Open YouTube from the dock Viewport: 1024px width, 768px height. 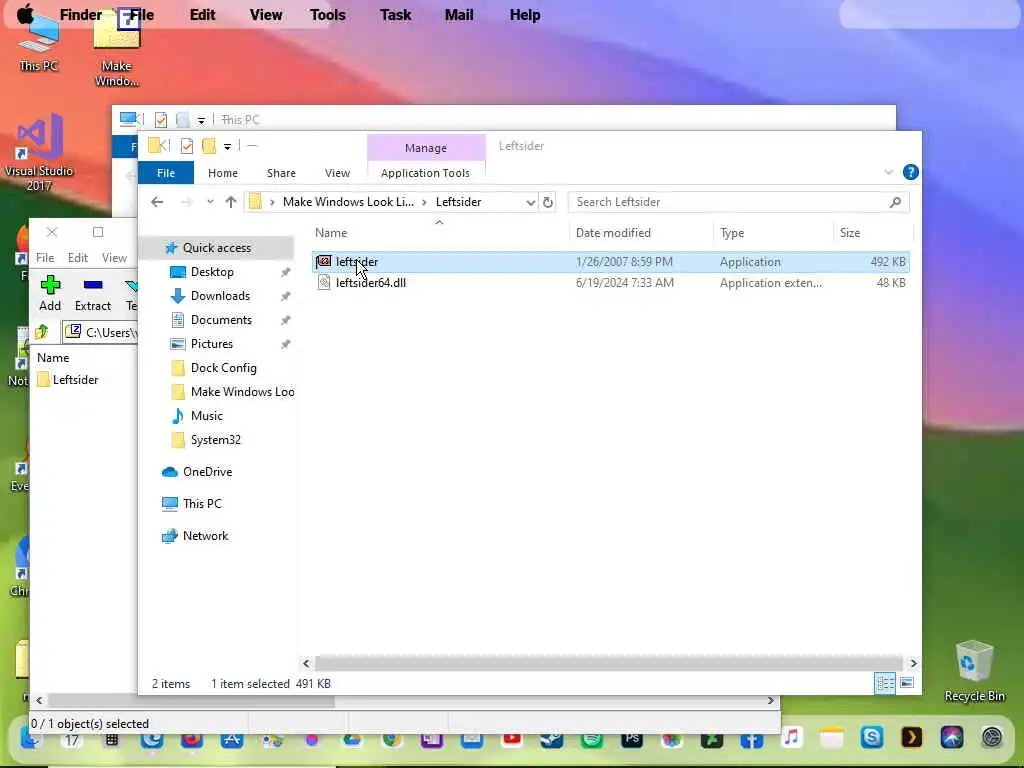[512, 739]
